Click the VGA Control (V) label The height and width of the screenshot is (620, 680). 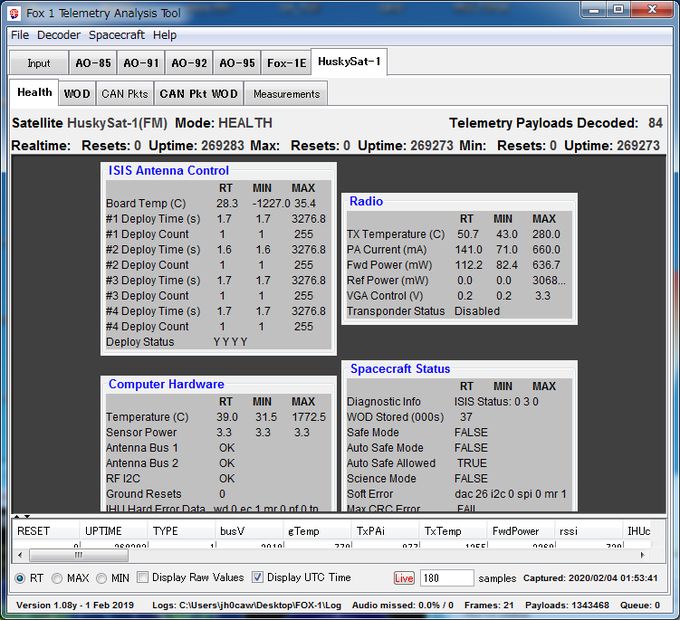385,296
